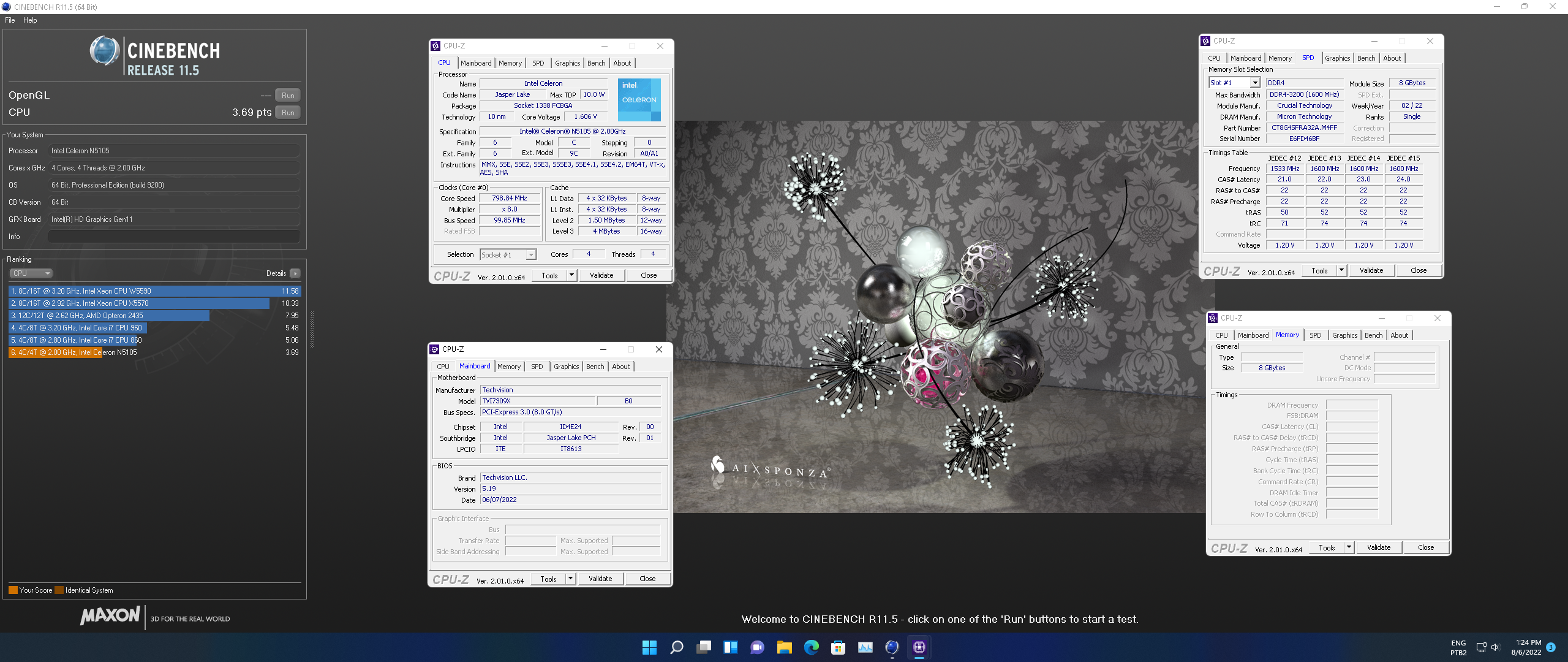Image resolution: width=1568 pixels, height=662 pixels.
Task: Open the volume tray icon
Action: tap(1495, 647)
